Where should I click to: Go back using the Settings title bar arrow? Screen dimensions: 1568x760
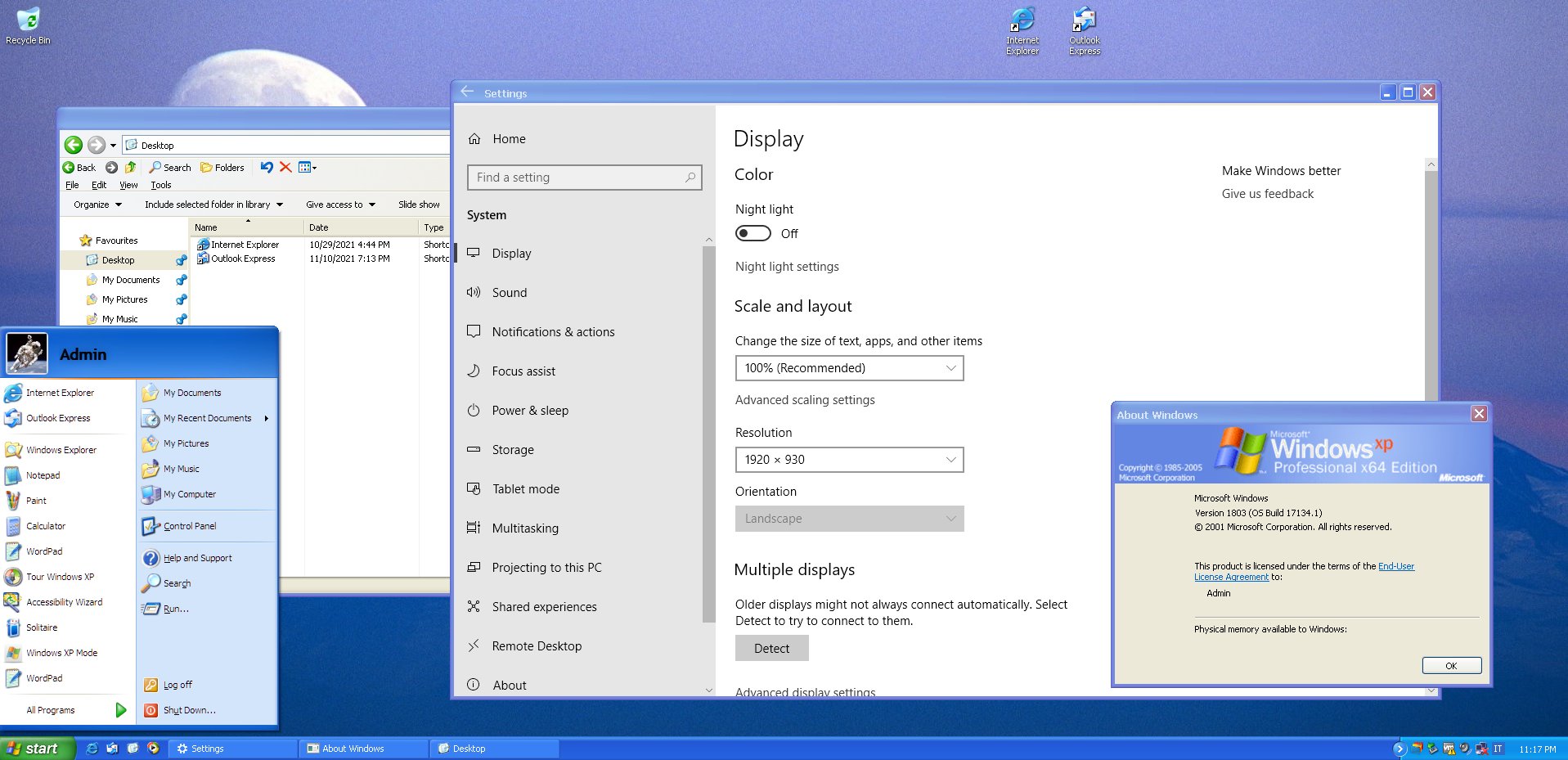pyautogui.click(x=467, y=92)
